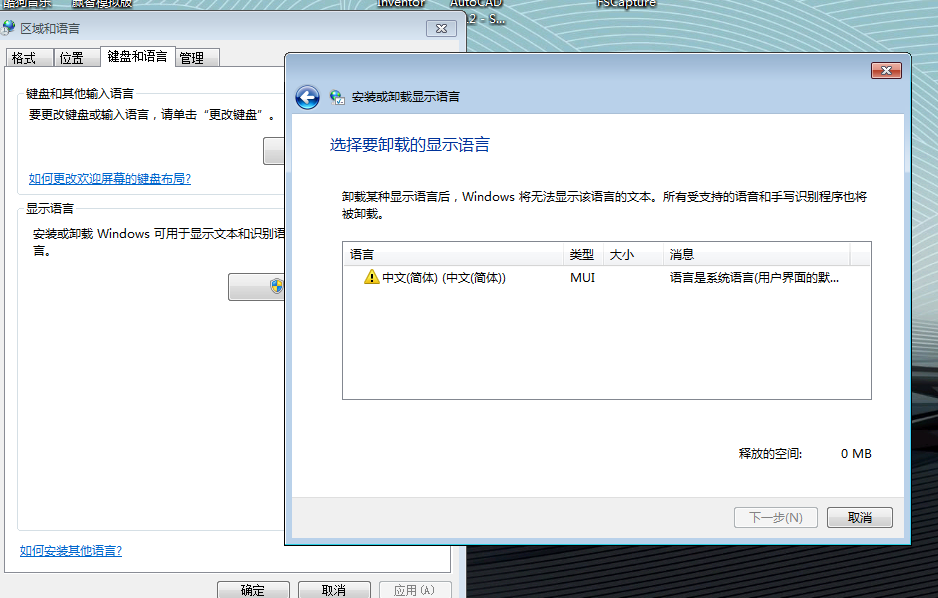This screenshot has width=938, height=598.
Task: Click the globe icon beside 安装或卸载显示语言 title
Action: click(x=337, y=97)
